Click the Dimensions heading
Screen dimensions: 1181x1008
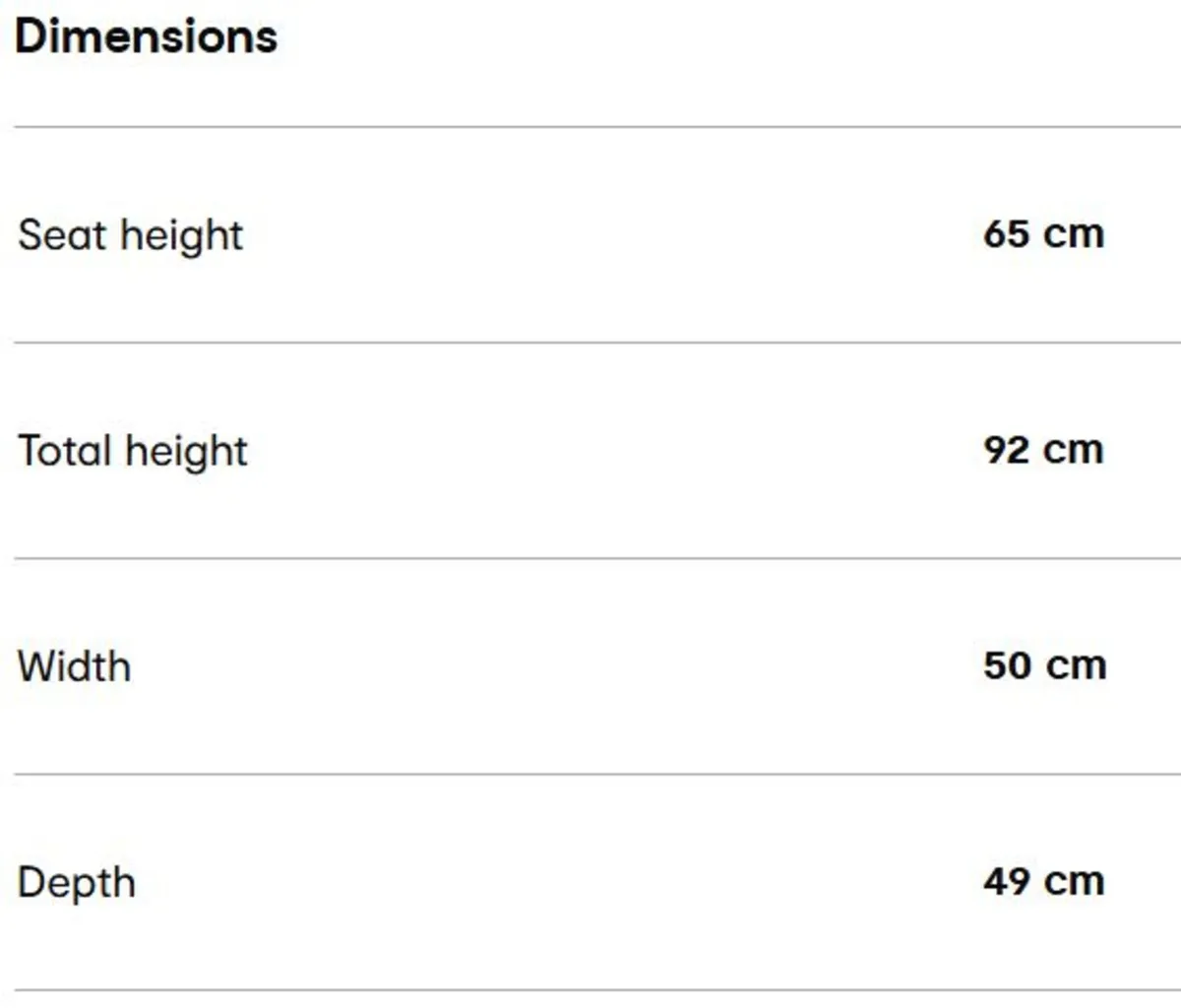coord(146,36)
